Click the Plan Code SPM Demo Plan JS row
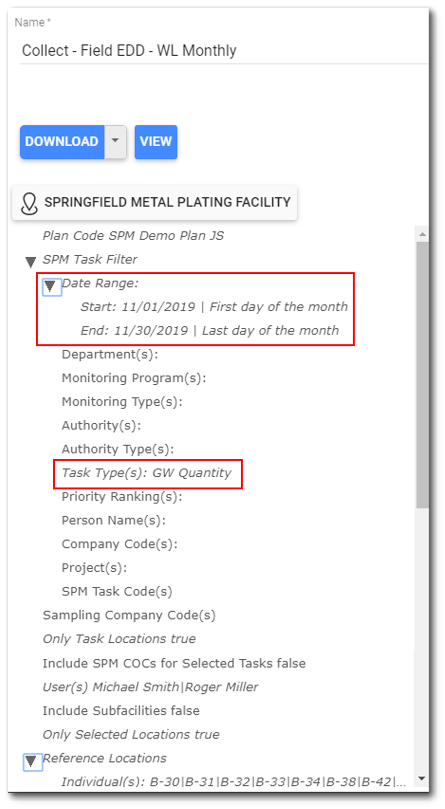 click(133, 236)
